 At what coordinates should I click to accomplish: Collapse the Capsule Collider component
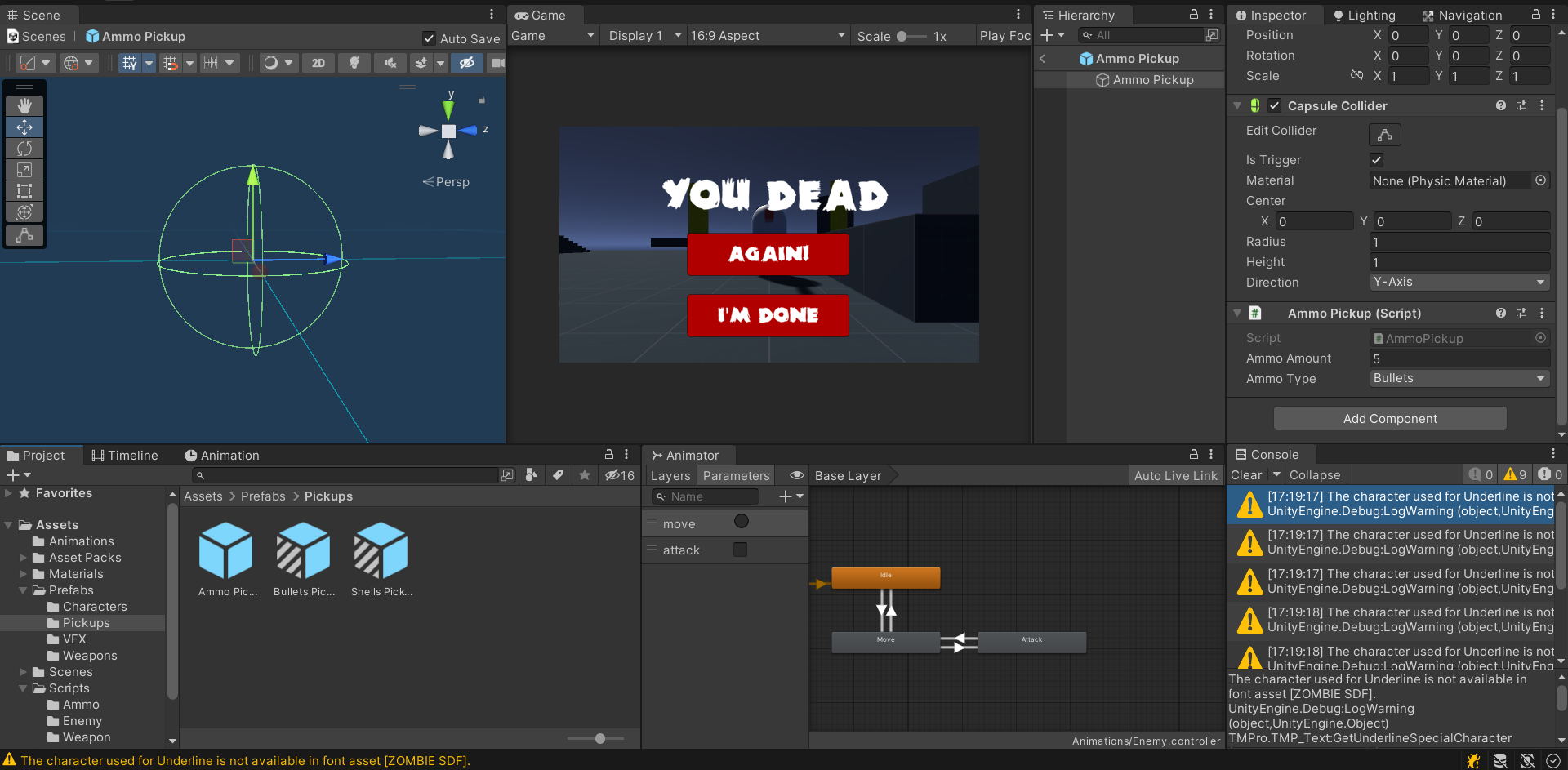(x=1237, y=105)
